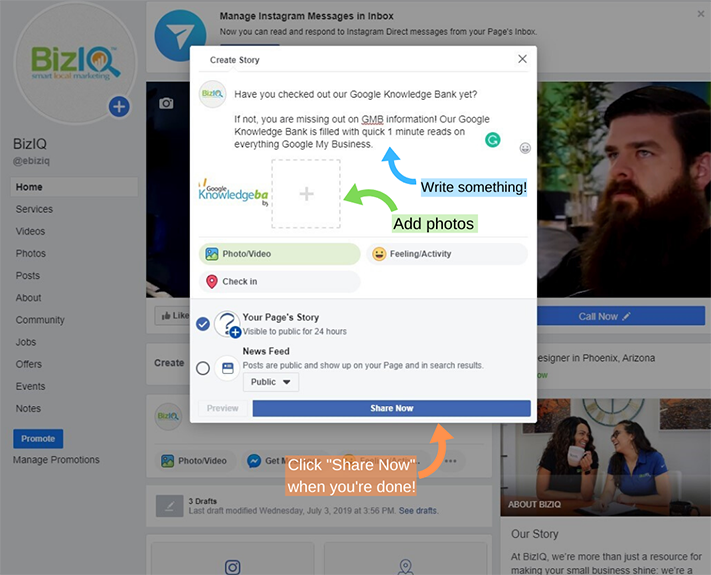Image resolution: width=711 pixels, height=575 pixels.
Task: Open the About BizIQ video thumbnail
Action: coord(605,457)
